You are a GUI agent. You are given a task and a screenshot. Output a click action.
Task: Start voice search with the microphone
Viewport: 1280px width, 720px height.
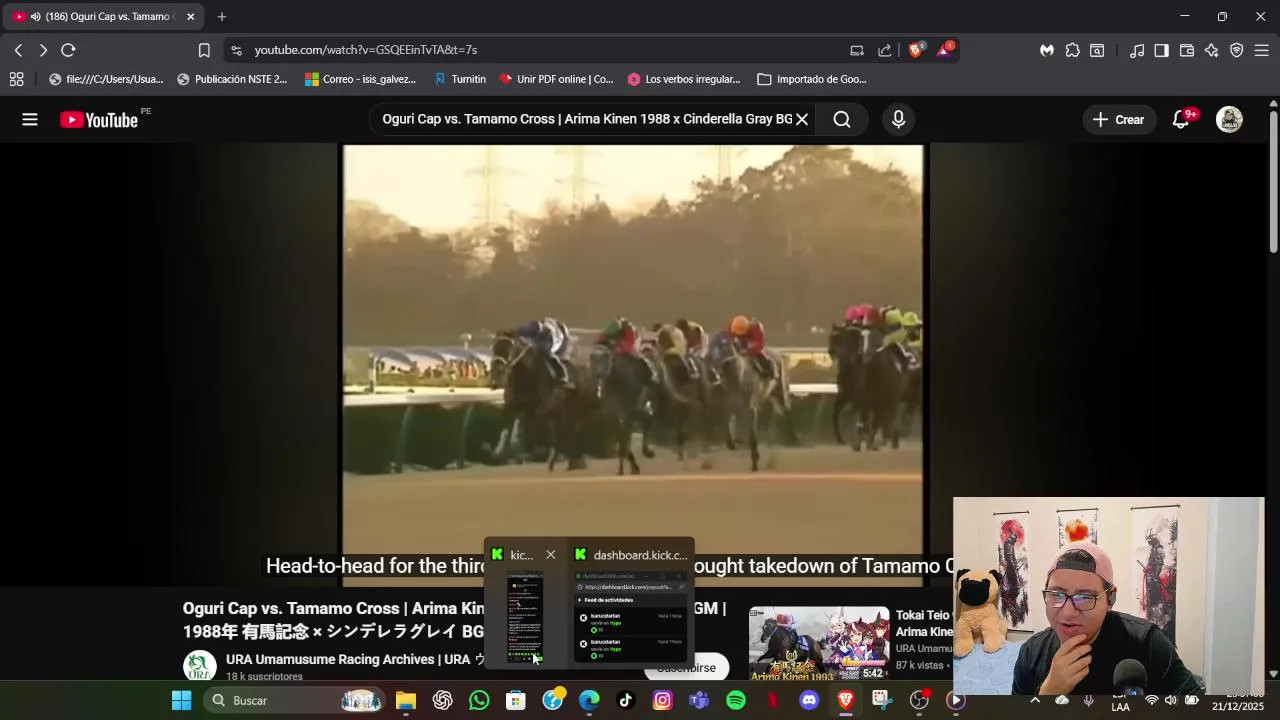tap(898, 119)
